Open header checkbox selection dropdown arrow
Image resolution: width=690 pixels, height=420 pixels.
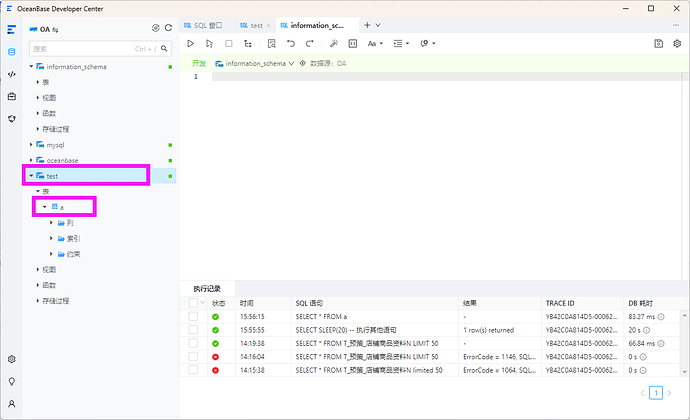202,302
